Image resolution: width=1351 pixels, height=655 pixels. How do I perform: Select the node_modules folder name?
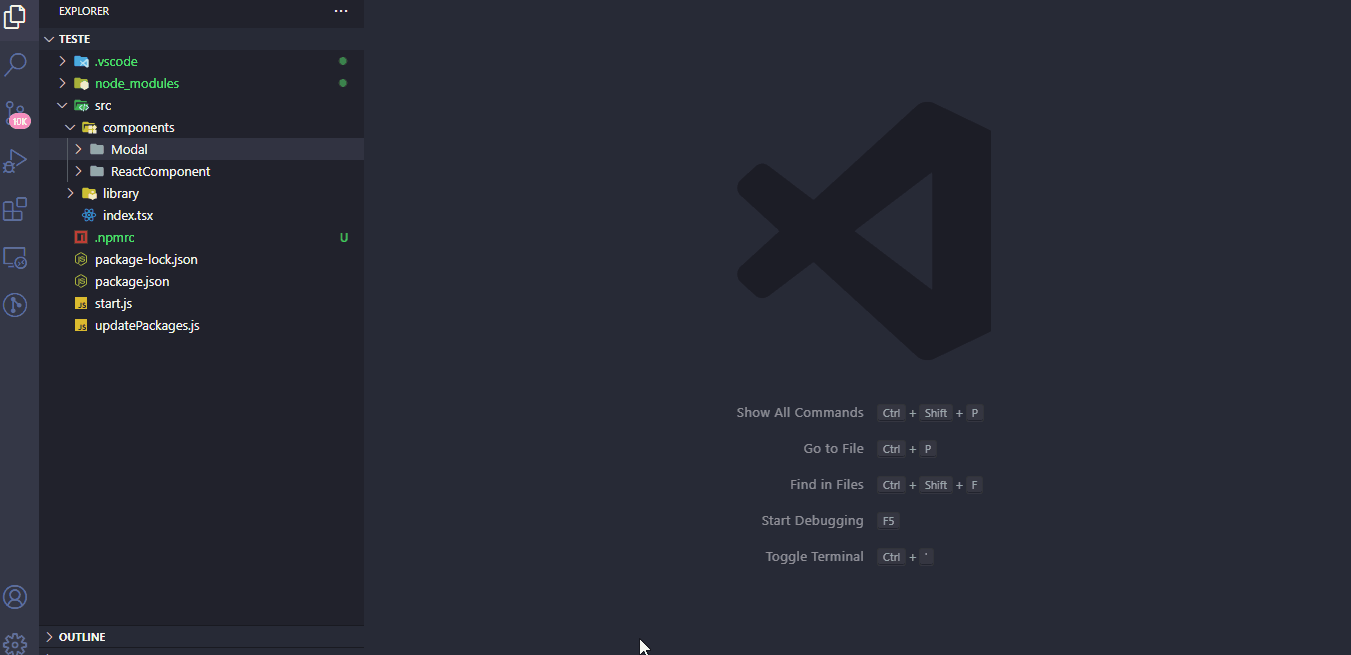tap(137, 83)
